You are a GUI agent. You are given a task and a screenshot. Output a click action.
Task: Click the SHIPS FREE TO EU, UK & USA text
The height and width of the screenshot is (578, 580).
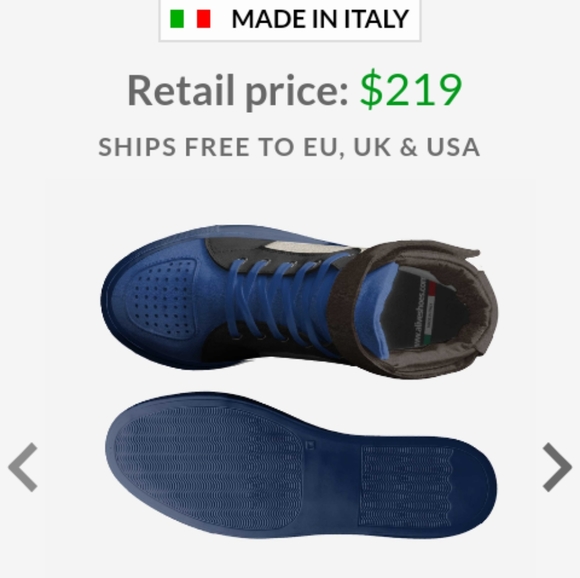289,147
